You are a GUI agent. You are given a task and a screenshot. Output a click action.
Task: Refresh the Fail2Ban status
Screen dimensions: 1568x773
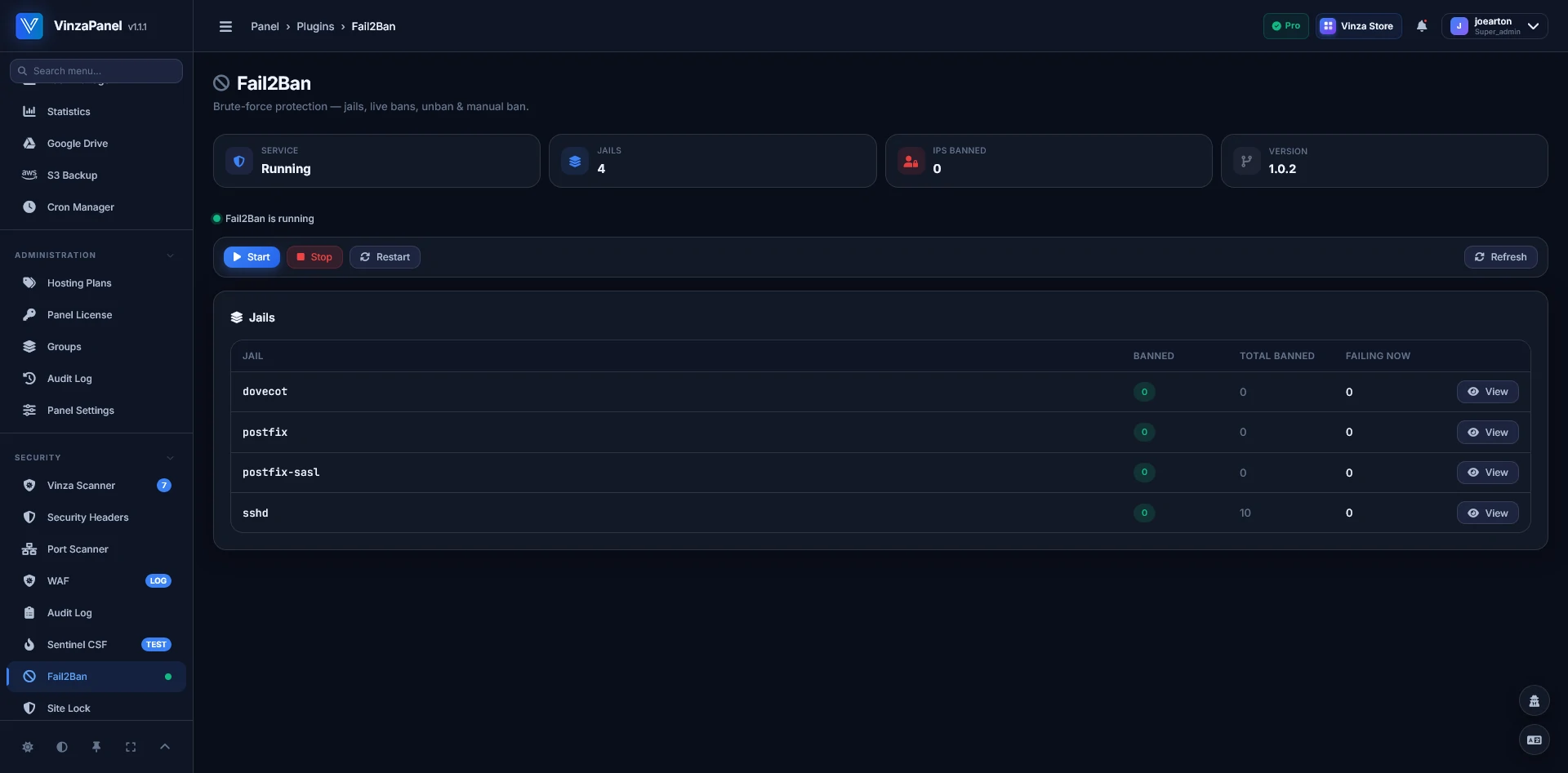[1500, 257]
